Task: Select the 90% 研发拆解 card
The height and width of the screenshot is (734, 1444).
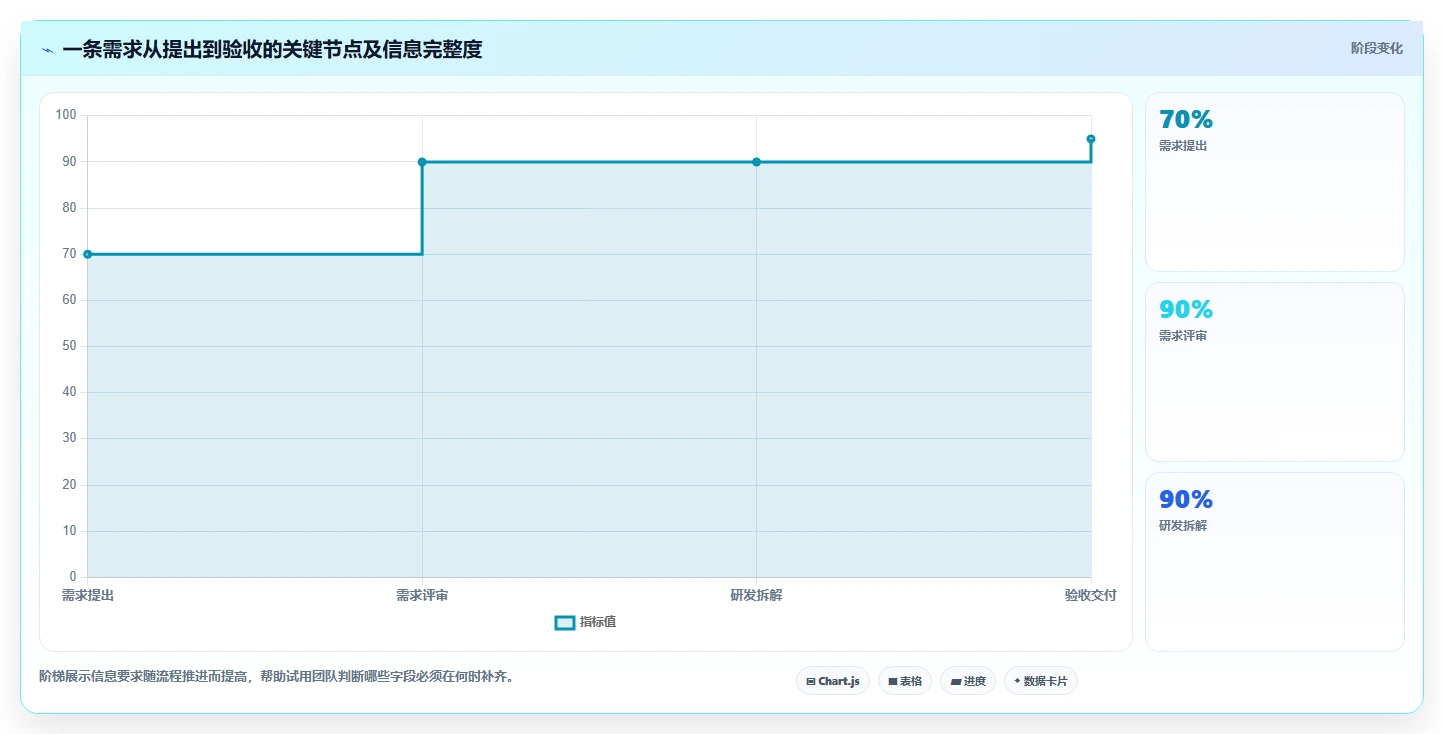Action: 1275,562
